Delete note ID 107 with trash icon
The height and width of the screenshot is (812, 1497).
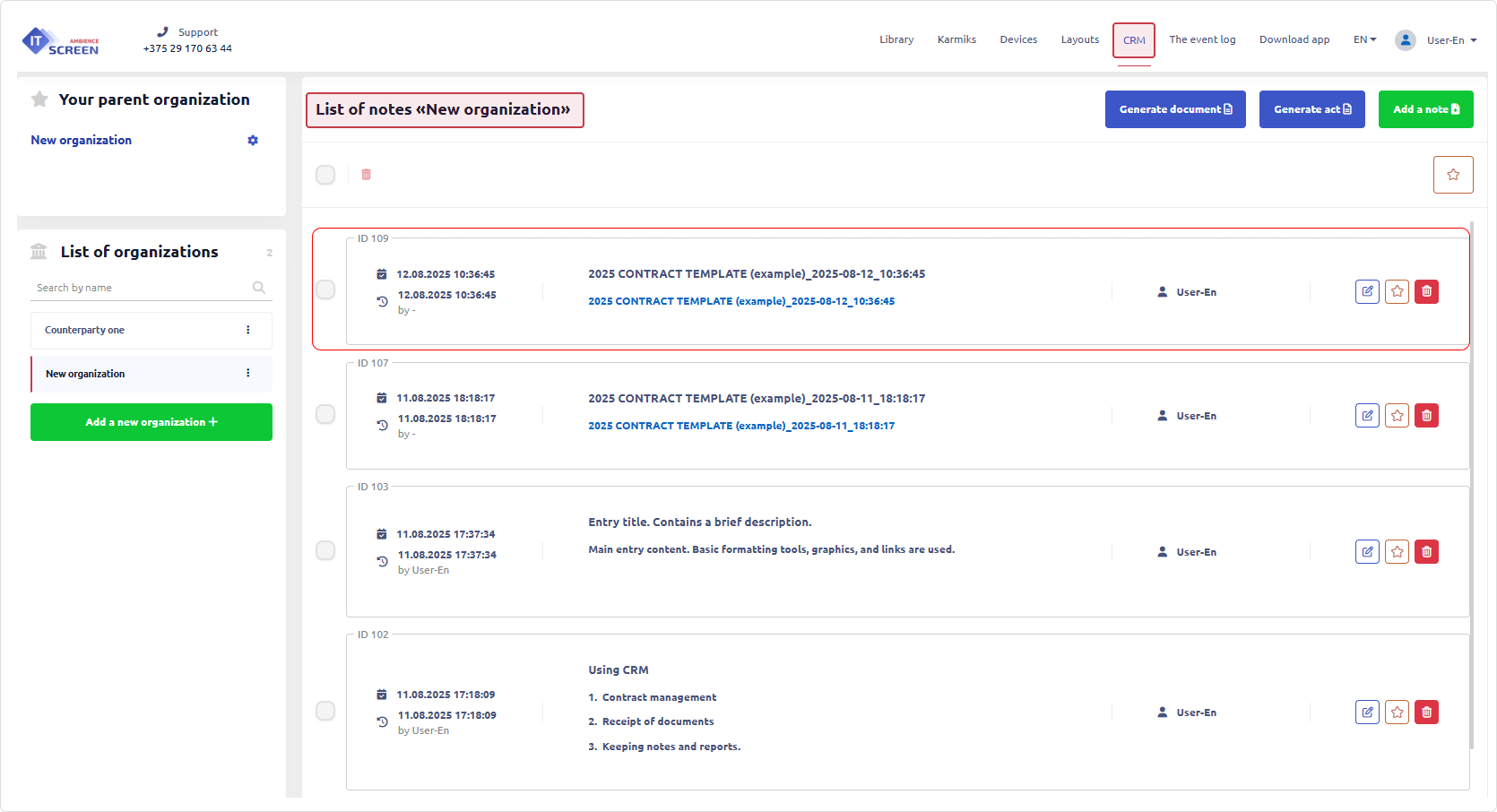pyautogui.click(x=1426, y=416)
